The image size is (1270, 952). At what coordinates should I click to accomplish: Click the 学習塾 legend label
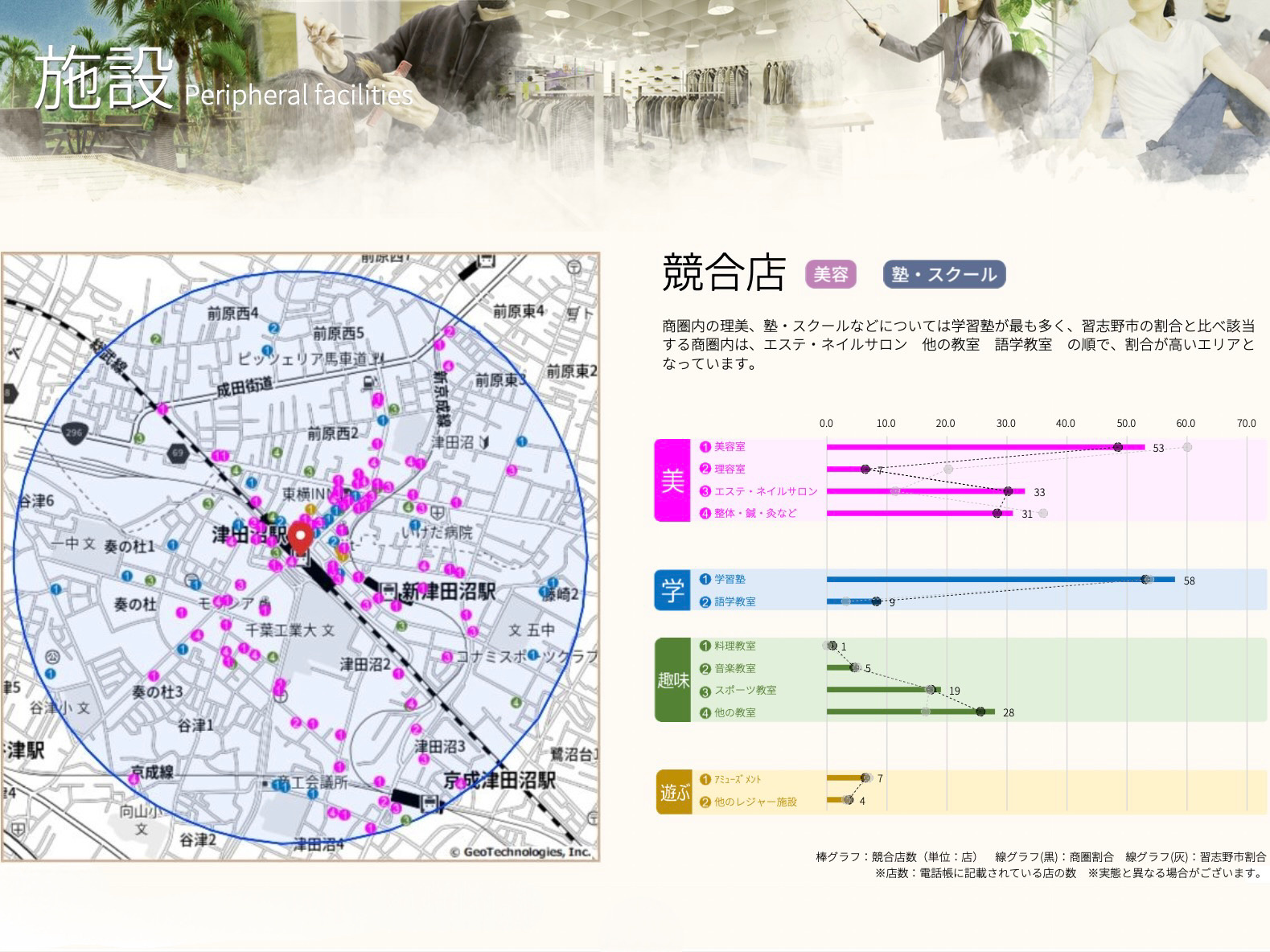pyautogui.click(x=730, y=579)
